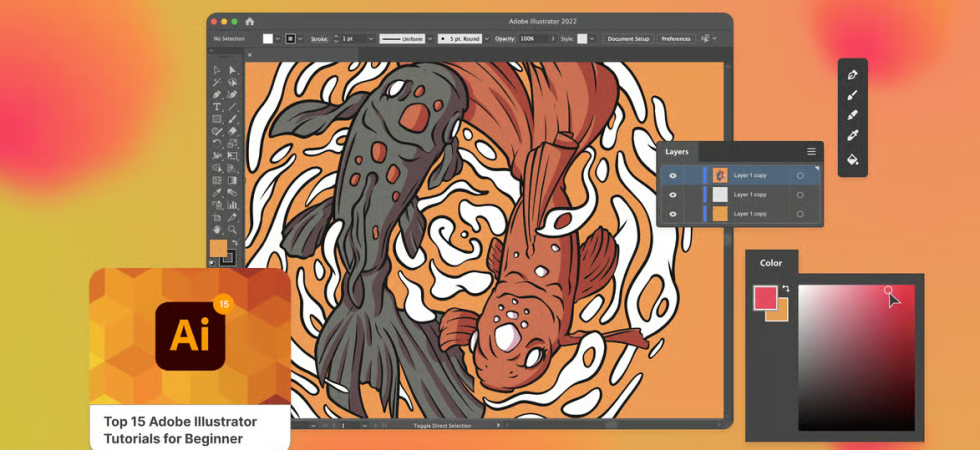Click the Document Setup button
This screenshot has height=450, width=980.
[x=628, y=39]
